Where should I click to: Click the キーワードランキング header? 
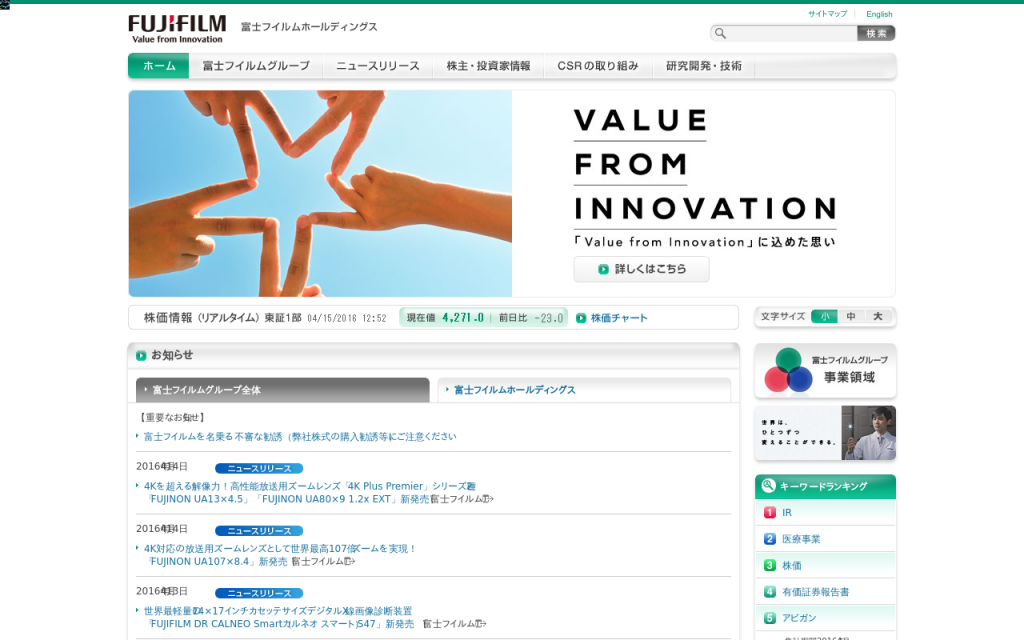[825, 487]
